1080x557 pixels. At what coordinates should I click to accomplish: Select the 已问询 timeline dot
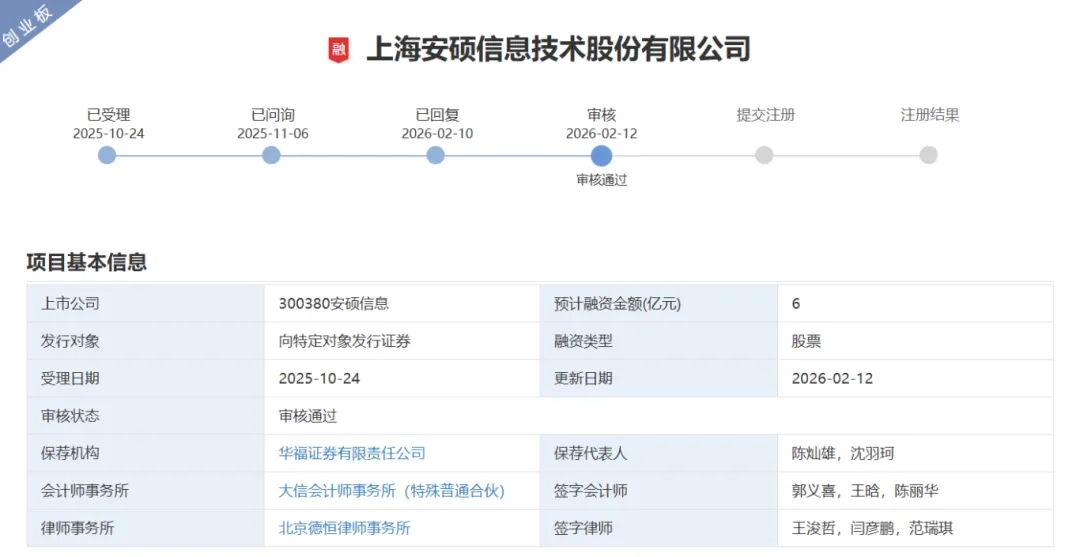coord(271,156)
